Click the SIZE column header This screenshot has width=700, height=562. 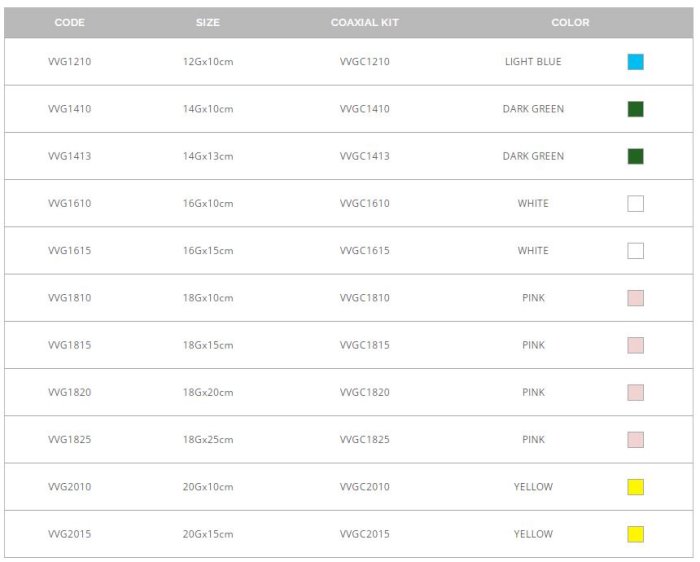208,22
